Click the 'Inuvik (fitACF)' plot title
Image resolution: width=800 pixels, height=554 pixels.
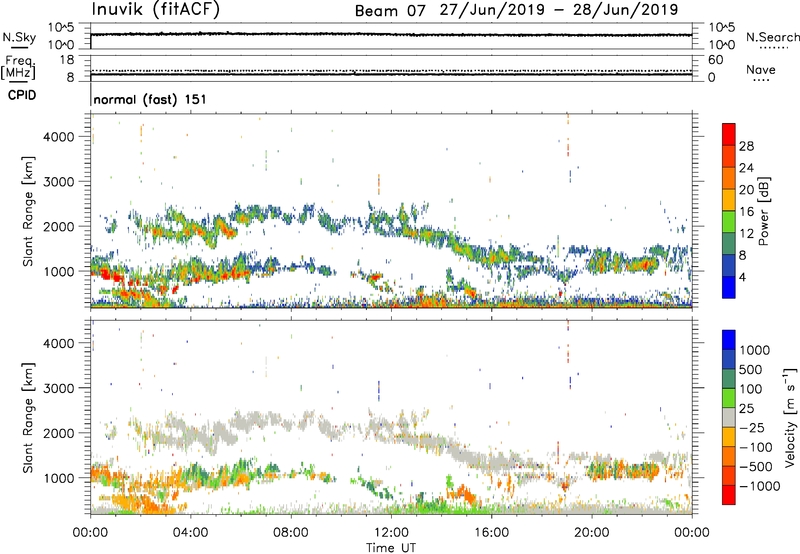click(x=156, y=9)
